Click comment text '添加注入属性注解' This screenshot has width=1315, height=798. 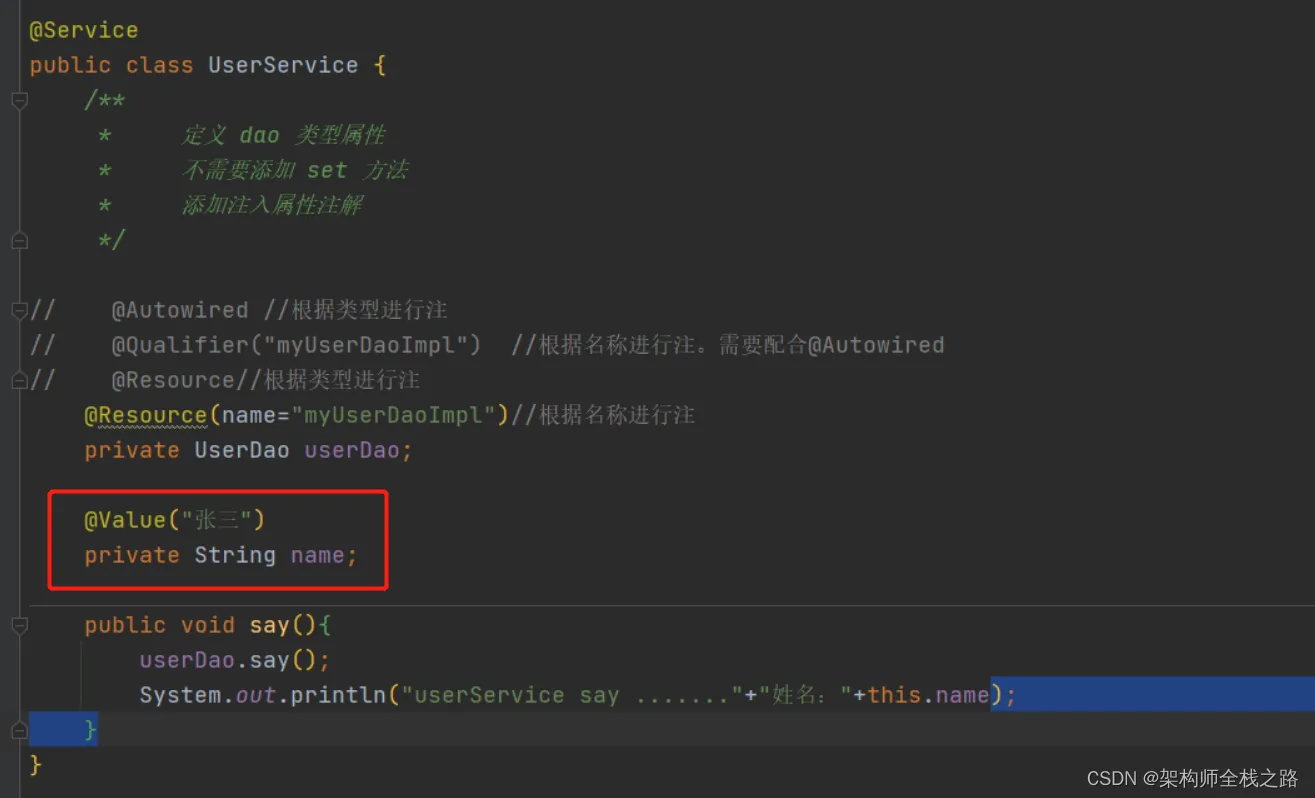(x=272, y=205)
